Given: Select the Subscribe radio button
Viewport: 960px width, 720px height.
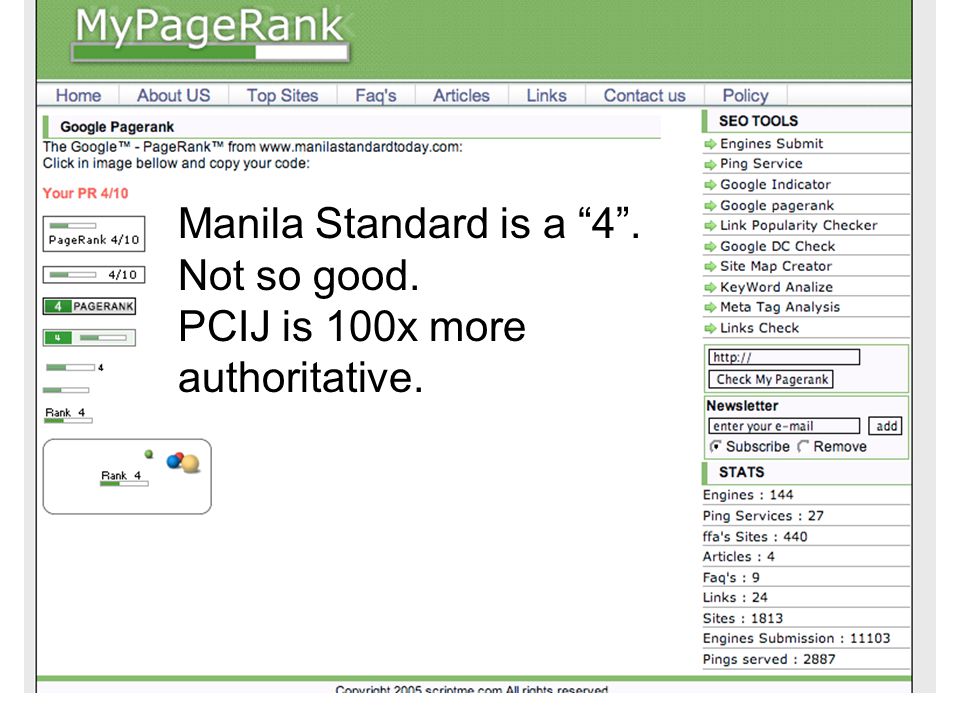Looking at the screenshot, I should (x=715, y=446).
